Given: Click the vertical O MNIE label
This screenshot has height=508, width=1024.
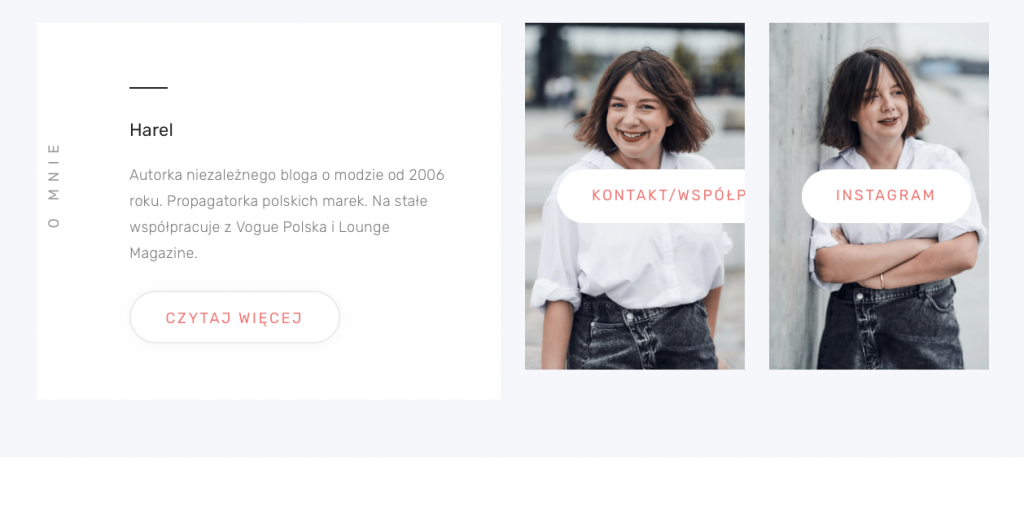Looking at the screenshot, I should tap(54, 185).
